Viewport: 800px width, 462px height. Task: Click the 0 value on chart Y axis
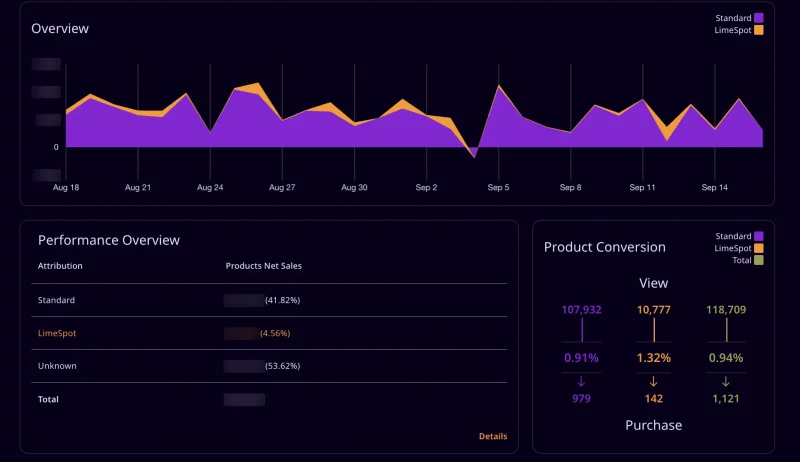[x=56, y=147]
